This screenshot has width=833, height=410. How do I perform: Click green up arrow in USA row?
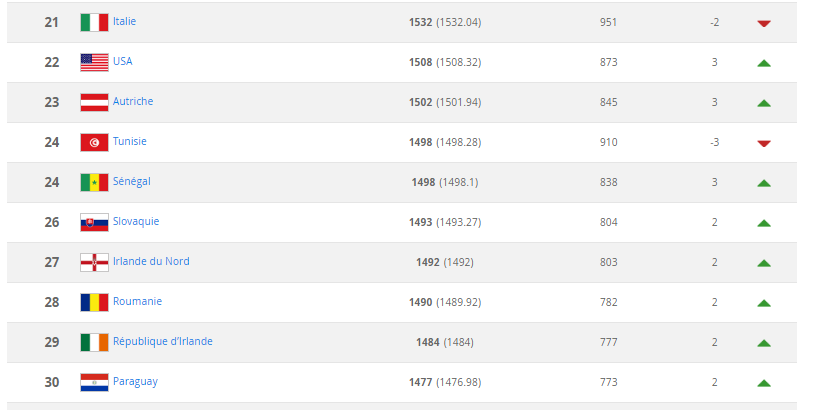[x=764, y=63]
